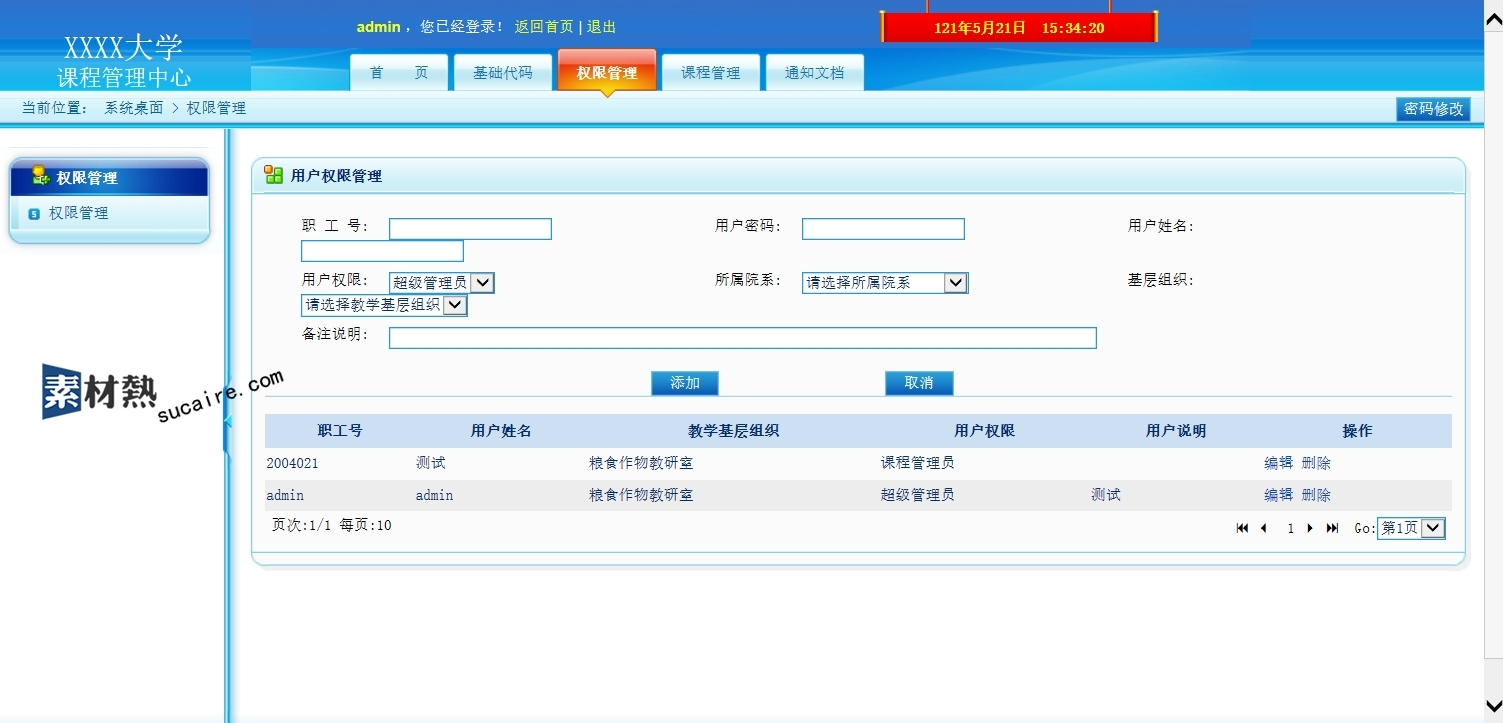Focus the 备注说明 input field
1503x723 pixels.
(742, 338)
